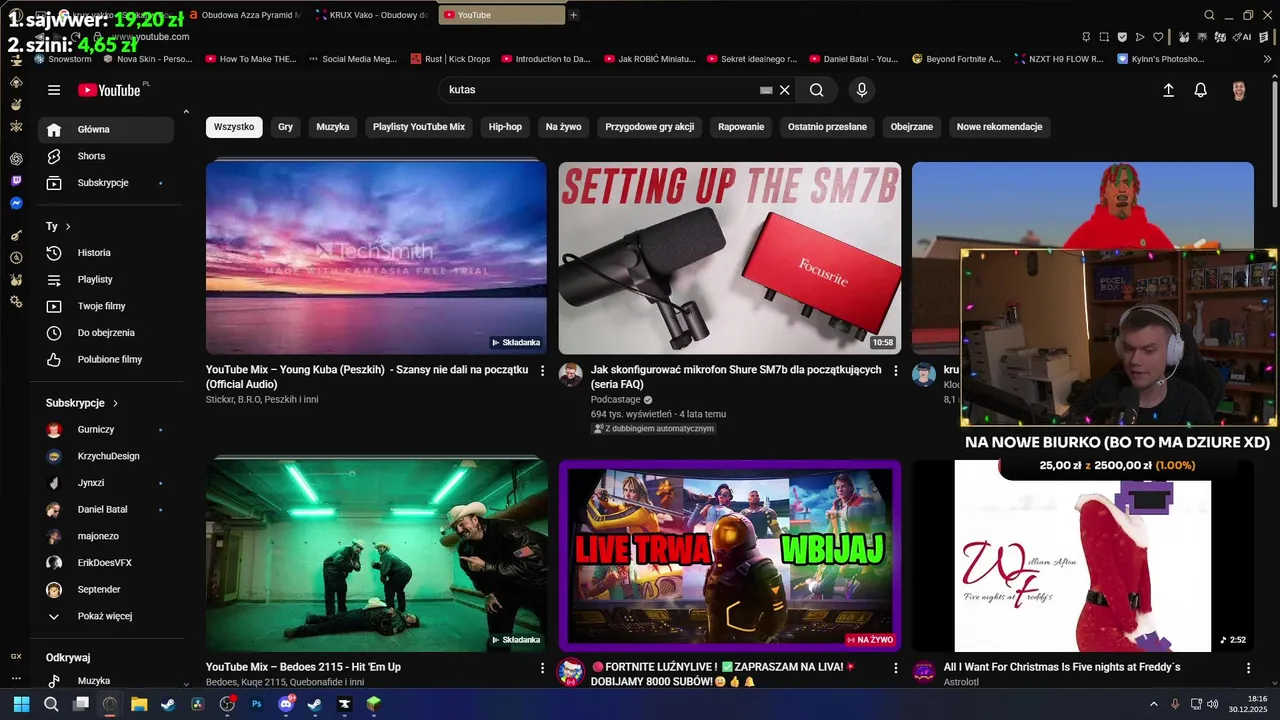Open Do obejrzenia in the sidebar

pos(106,333)
